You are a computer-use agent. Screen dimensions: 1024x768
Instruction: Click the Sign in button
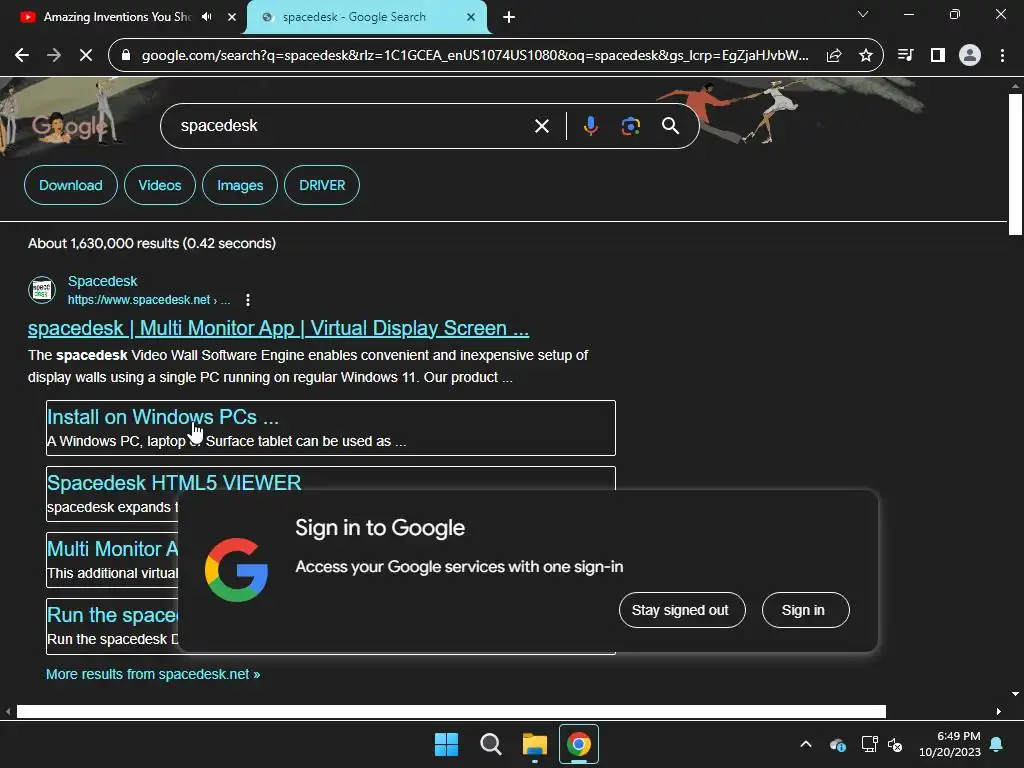(805, 610)
